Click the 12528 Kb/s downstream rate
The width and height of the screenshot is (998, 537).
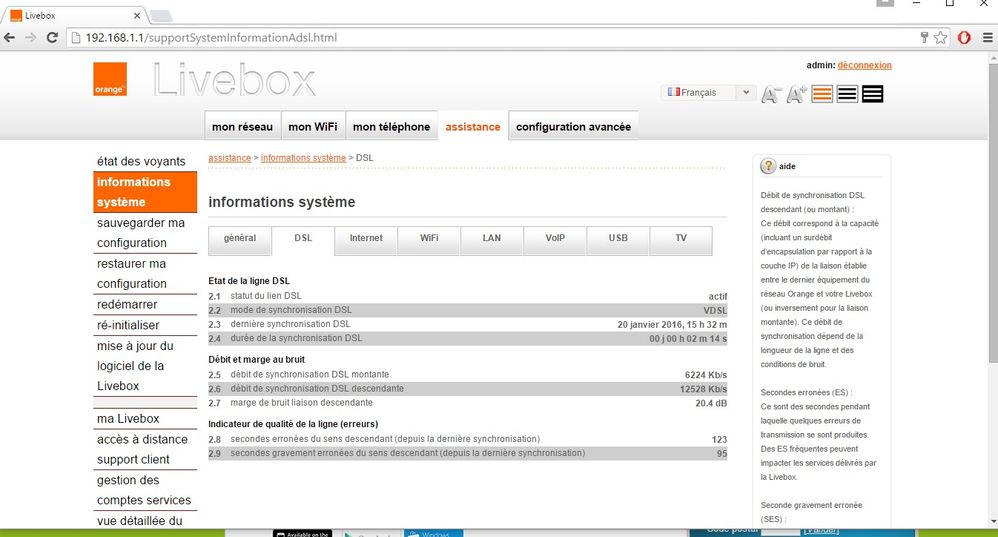703,389
